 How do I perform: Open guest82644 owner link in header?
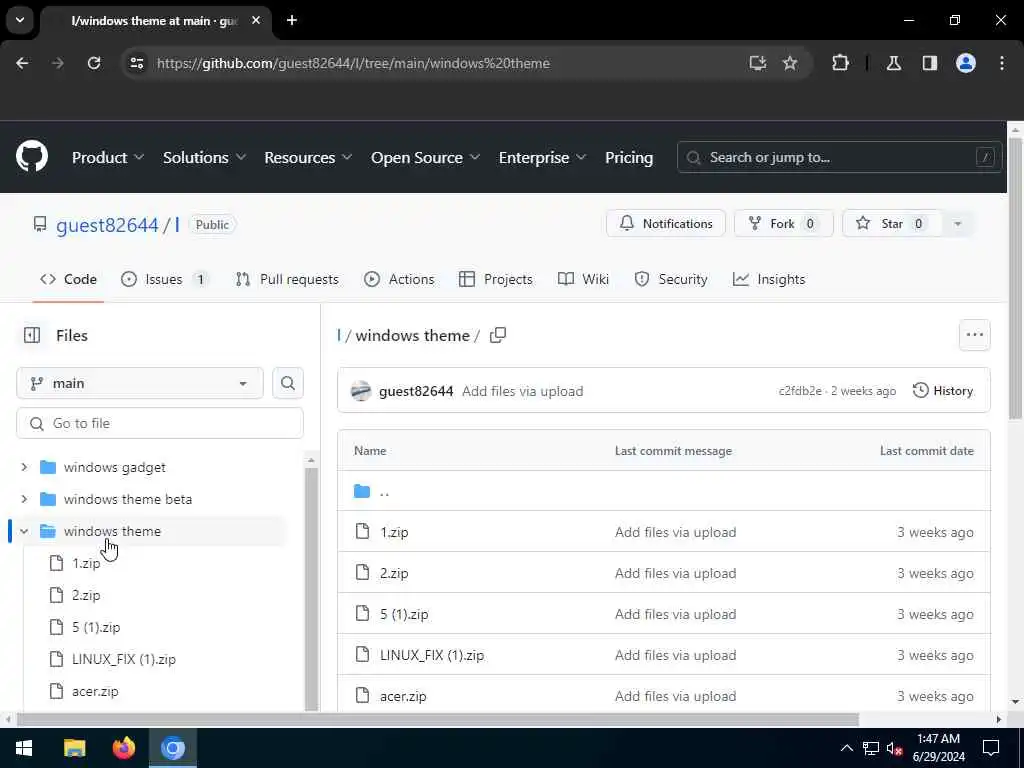107,225
